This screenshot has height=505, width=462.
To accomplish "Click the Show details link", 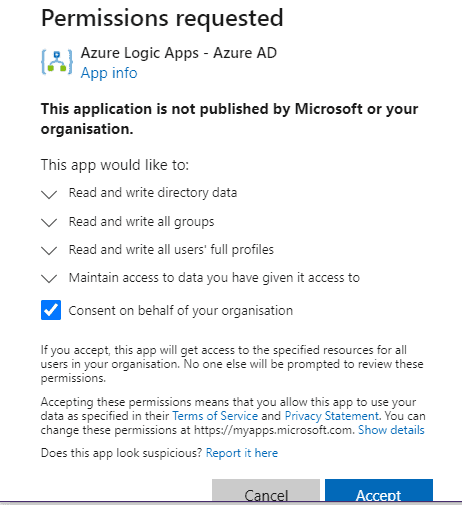I will pos(391,430).
